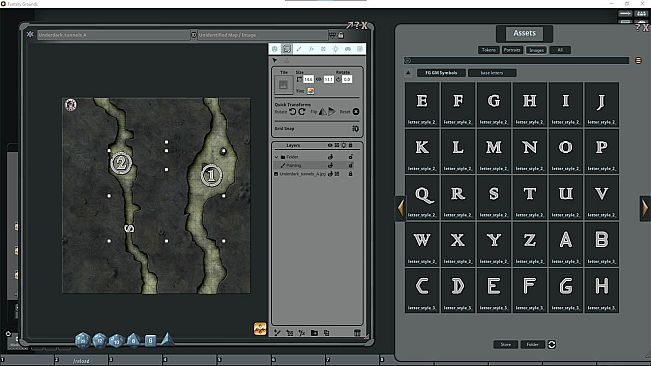Reset quick transforms with the X icon
This screenshot has width=651, height=366.
coord(356,112)
